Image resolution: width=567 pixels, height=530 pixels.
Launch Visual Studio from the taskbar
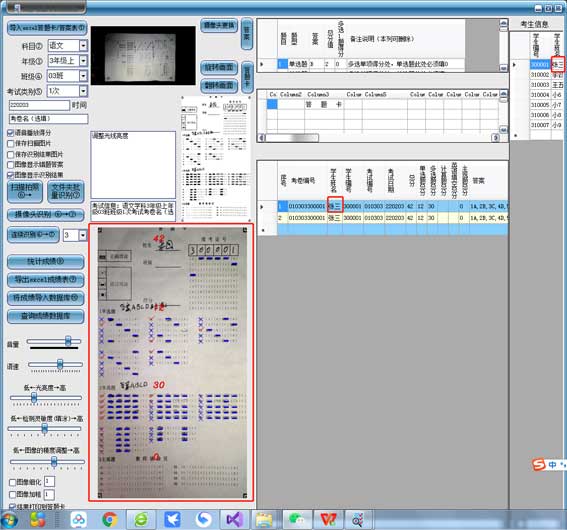coord(234,520)
